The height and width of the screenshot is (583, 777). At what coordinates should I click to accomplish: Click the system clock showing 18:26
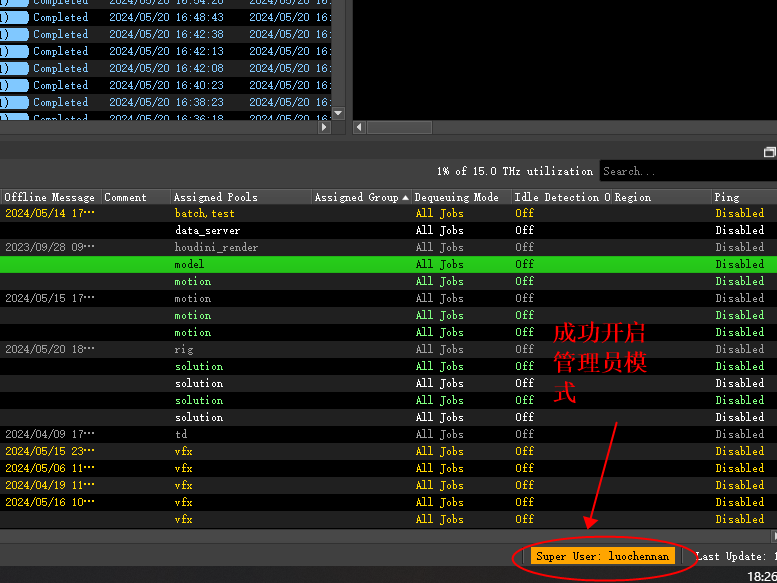point(761,576)
